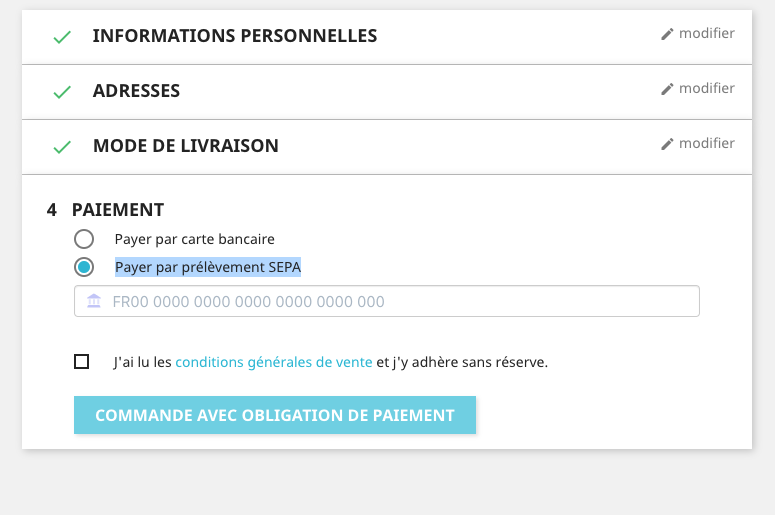Open the conditions générales de vente link

(274, 362)
